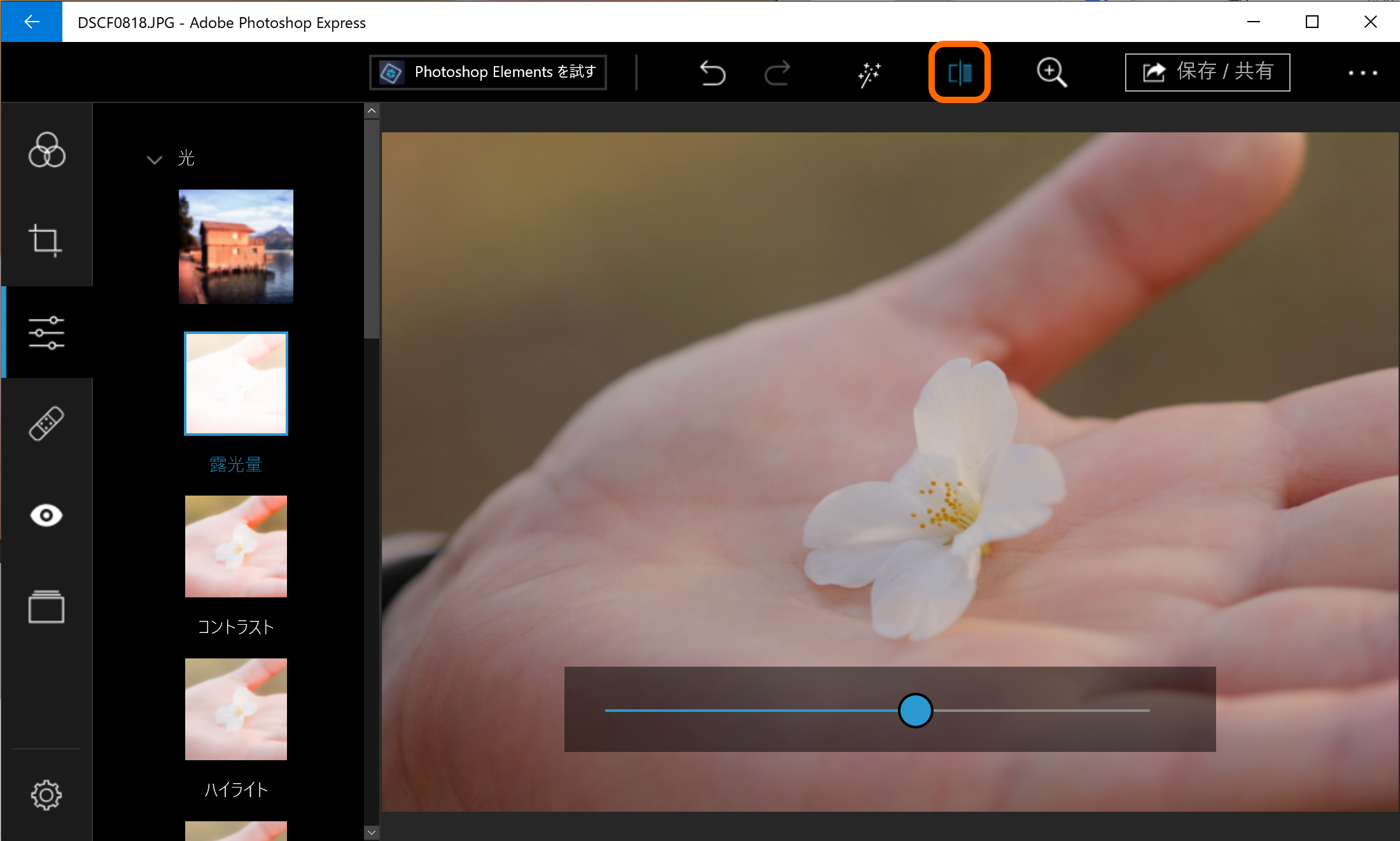Click the Zoom magnifier icon
Screen dimensions: 1400x841
pos(1051,73)
